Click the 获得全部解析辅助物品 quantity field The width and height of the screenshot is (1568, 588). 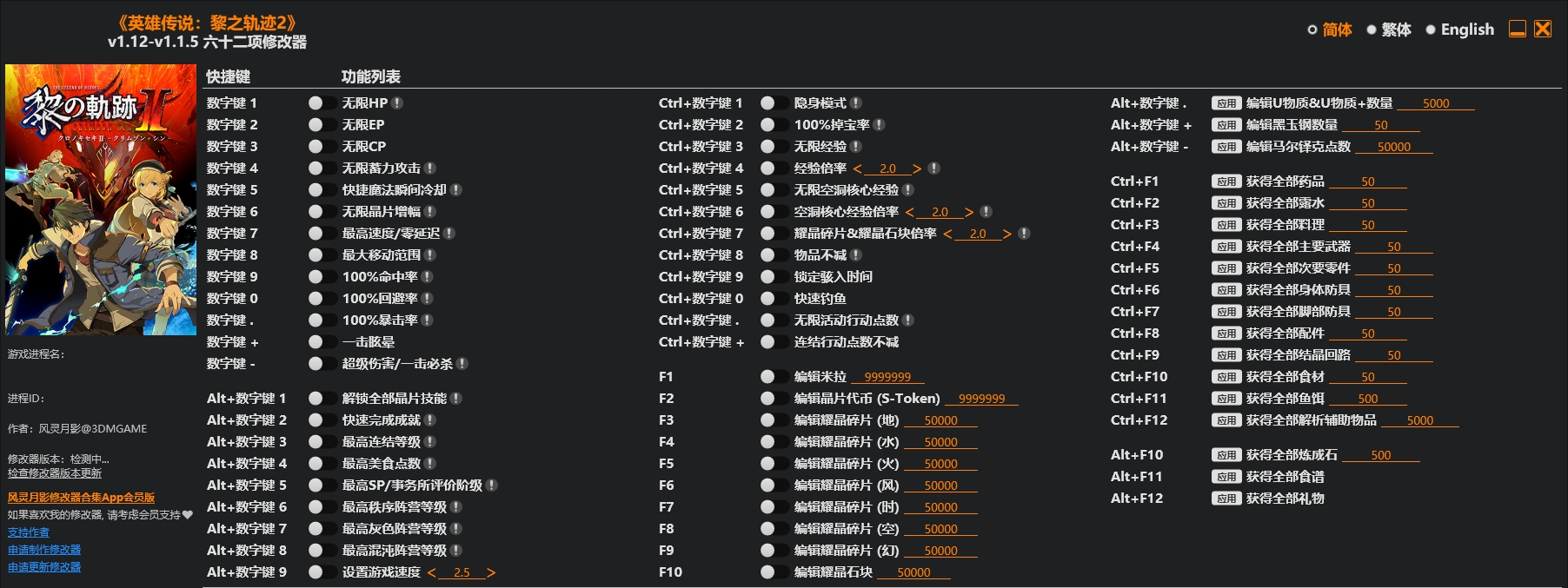coord(1420,420)
